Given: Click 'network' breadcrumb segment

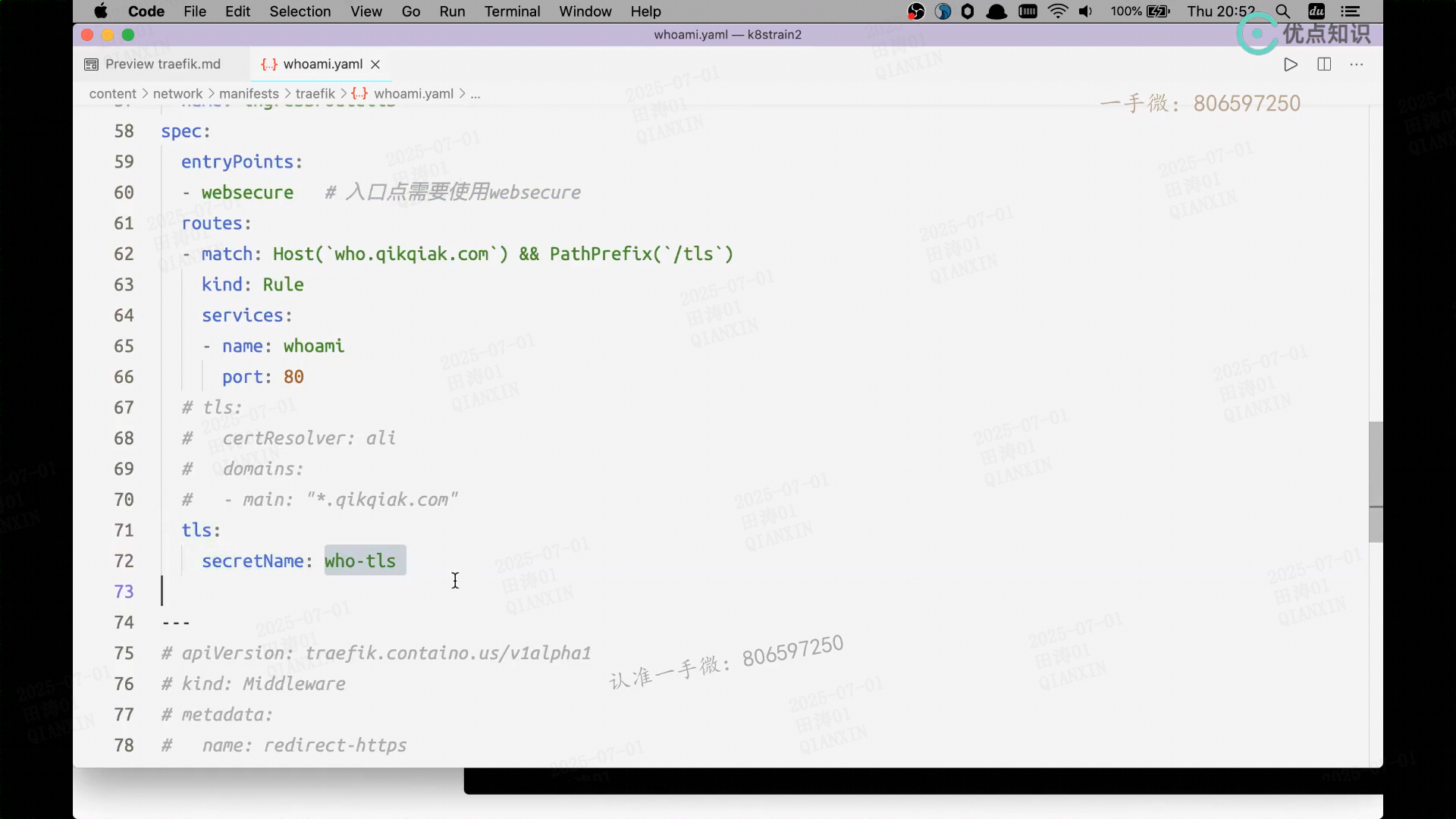Looking at the screenshot, I should pos(177,94).
